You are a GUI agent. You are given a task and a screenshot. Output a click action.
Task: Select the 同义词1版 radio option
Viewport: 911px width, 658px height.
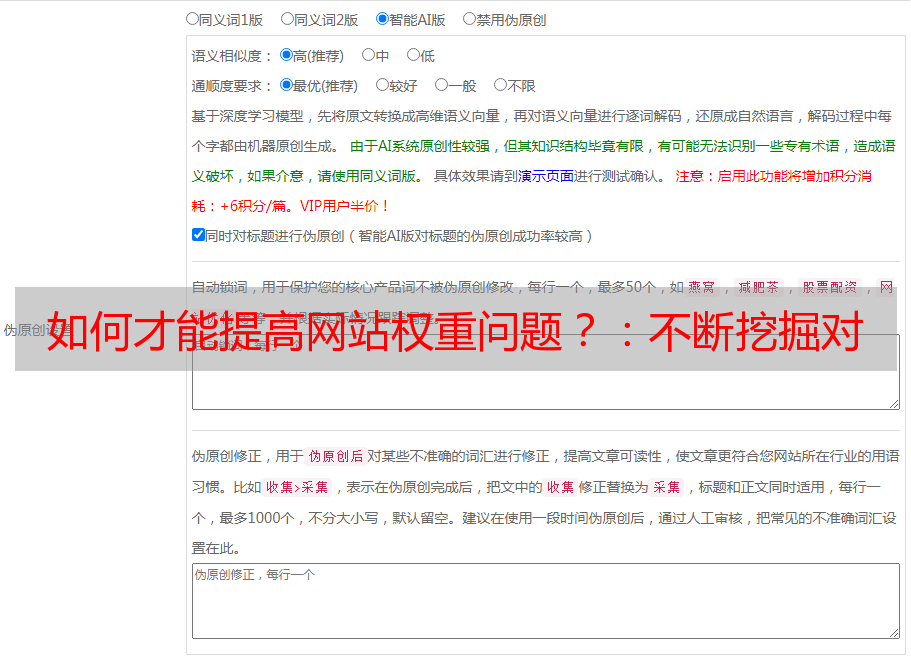192,19
